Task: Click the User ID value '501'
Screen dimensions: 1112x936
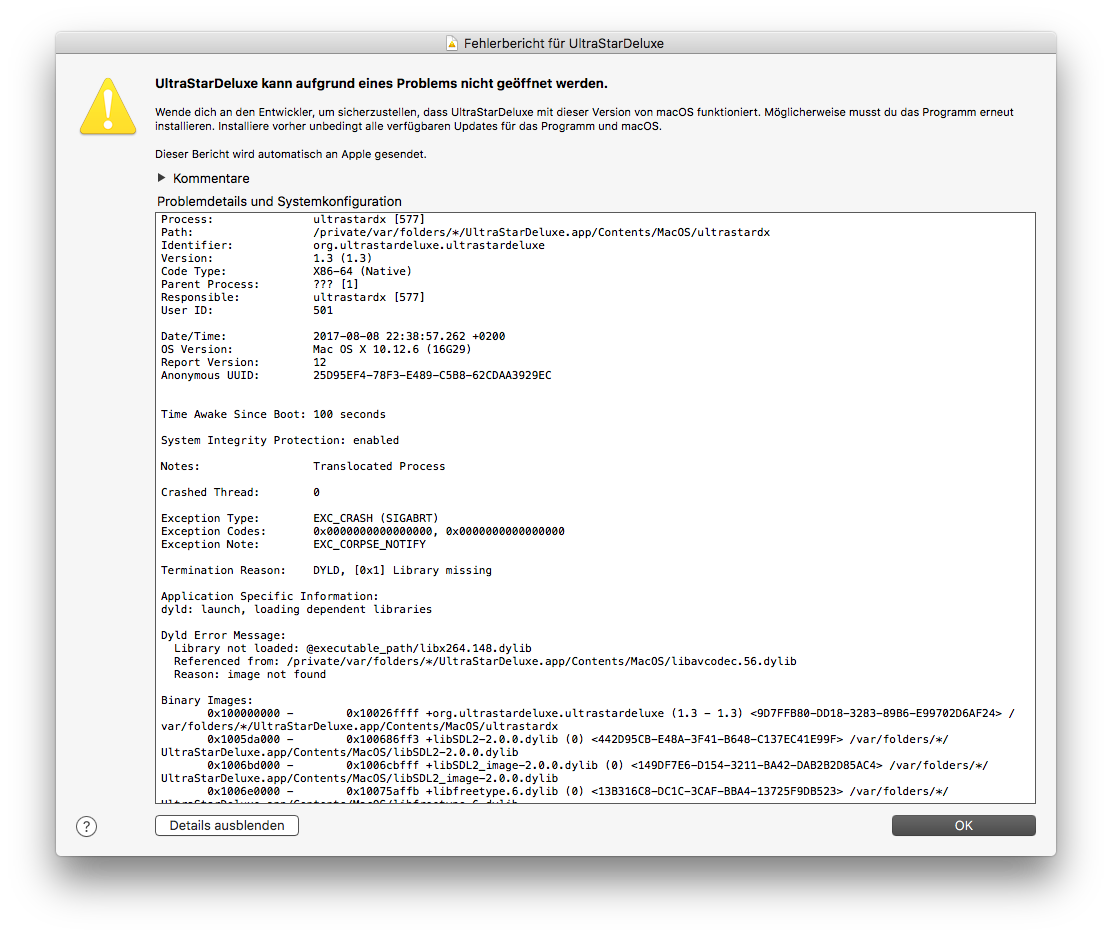Action: (323, 310)
